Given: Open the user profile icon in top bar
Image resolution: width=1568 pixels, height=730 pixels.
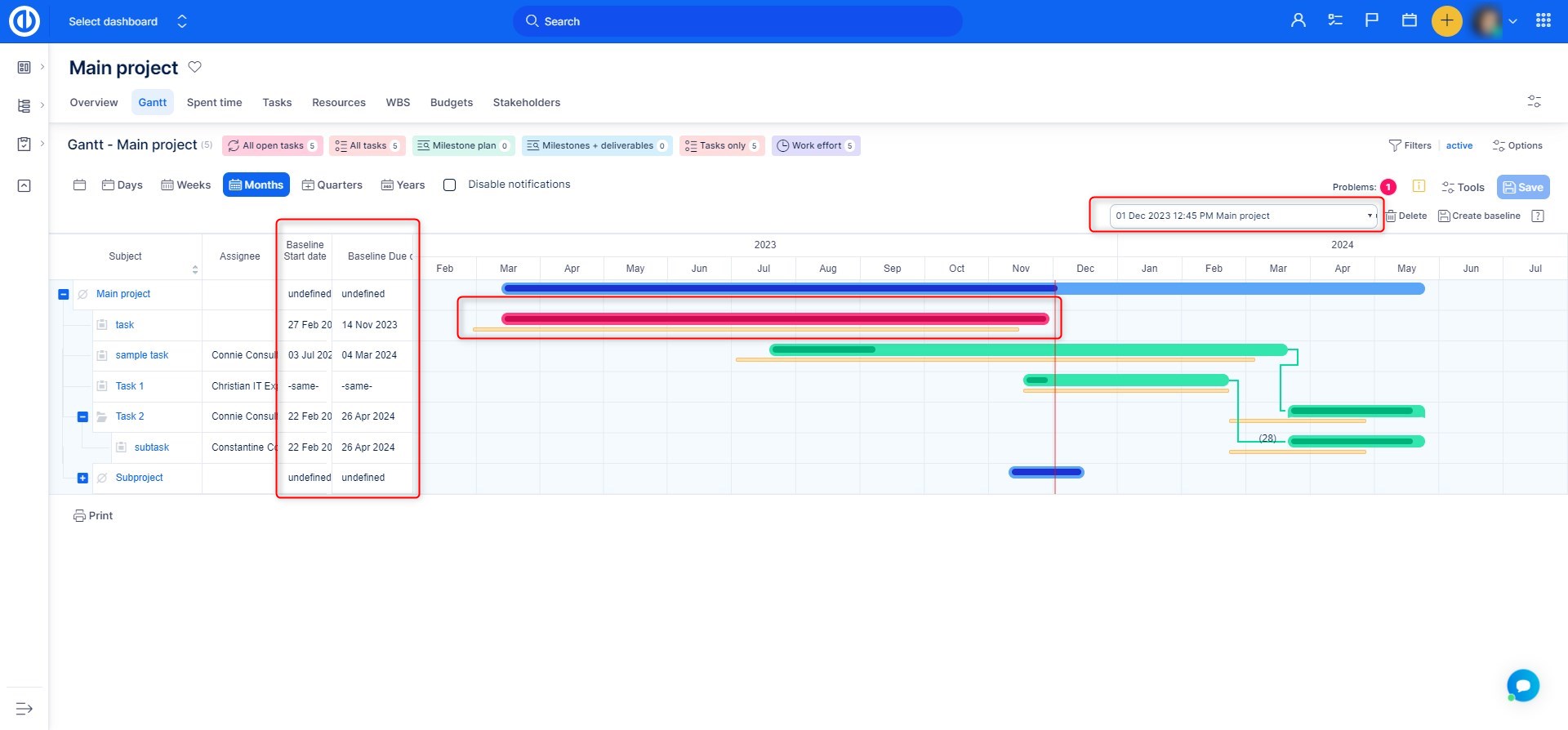Looking at the screenshot, I should coord(1298,21).
